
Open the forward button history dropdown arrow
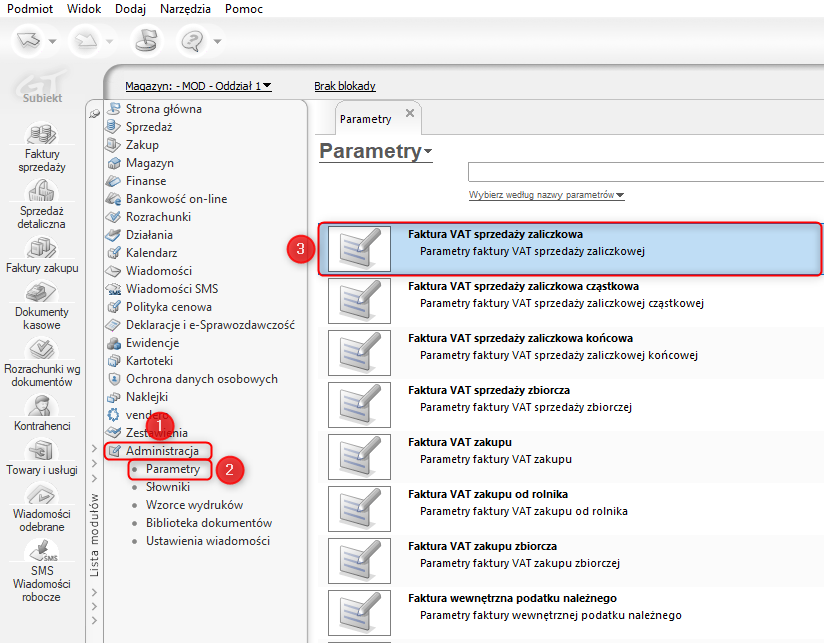[x=109, y=41]
